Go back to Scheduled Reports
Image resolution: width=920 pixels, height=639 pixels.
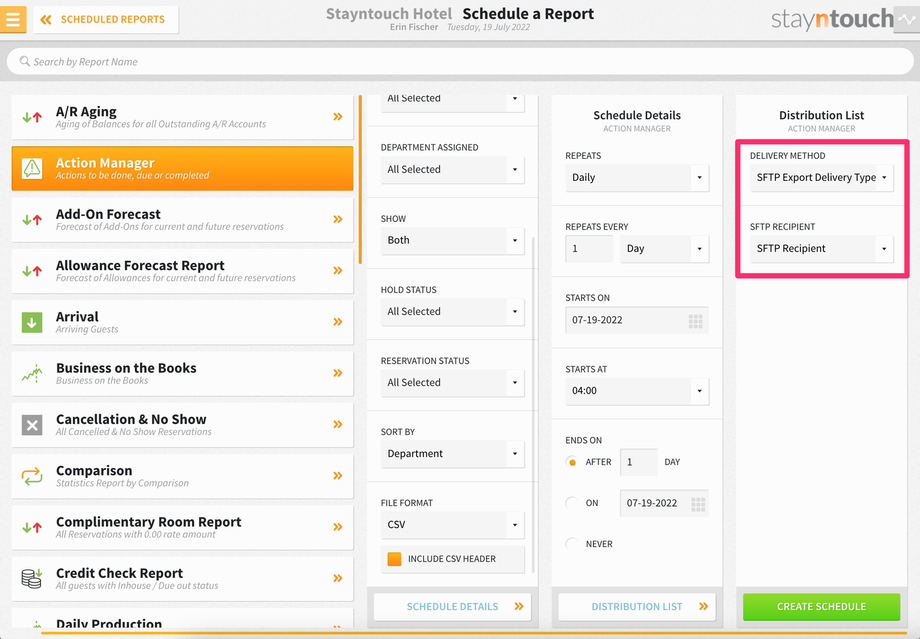pyautogui.click(x=106, y=19)
